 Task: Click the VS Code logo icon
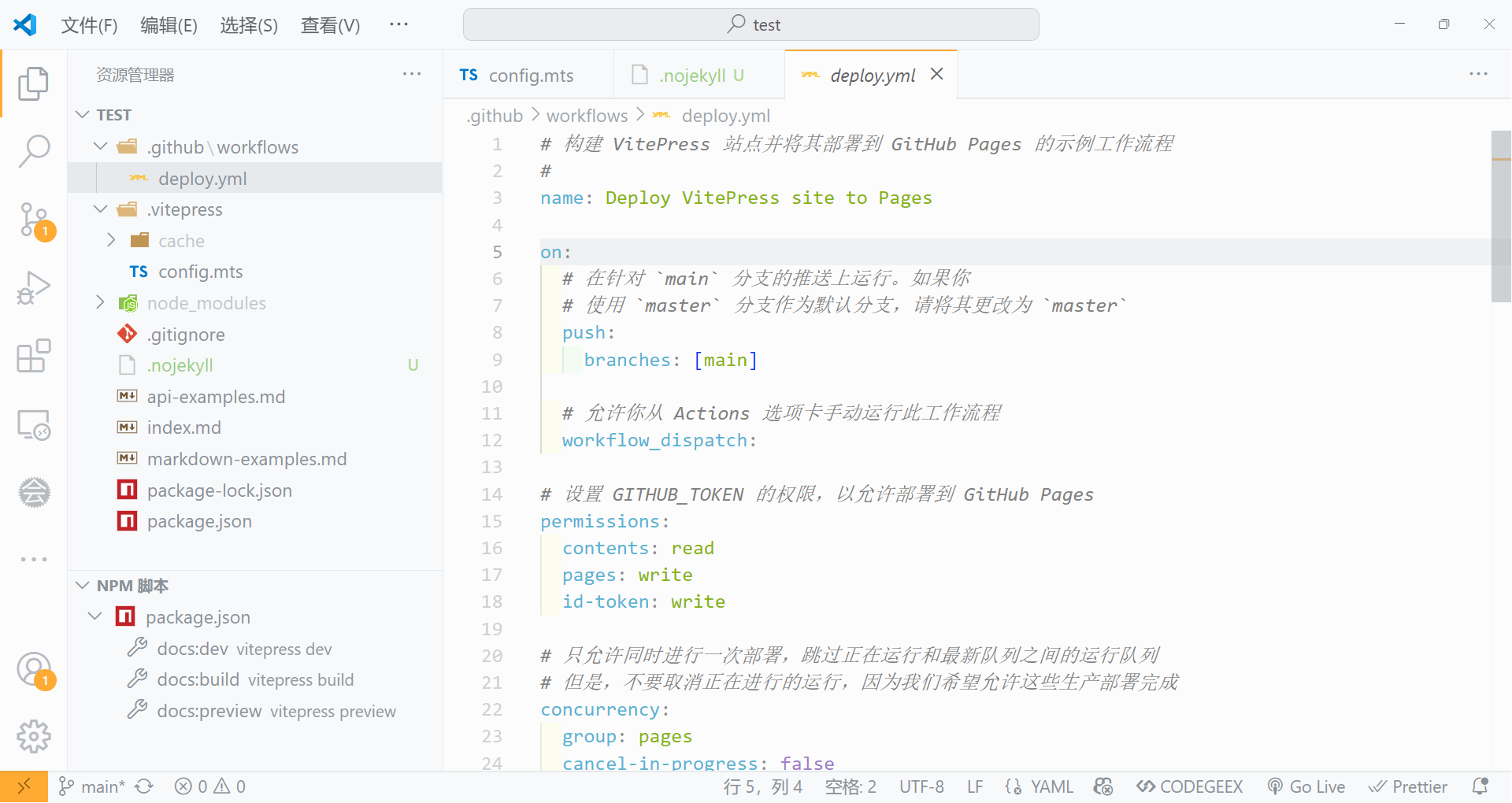click(x=25, y=24)
